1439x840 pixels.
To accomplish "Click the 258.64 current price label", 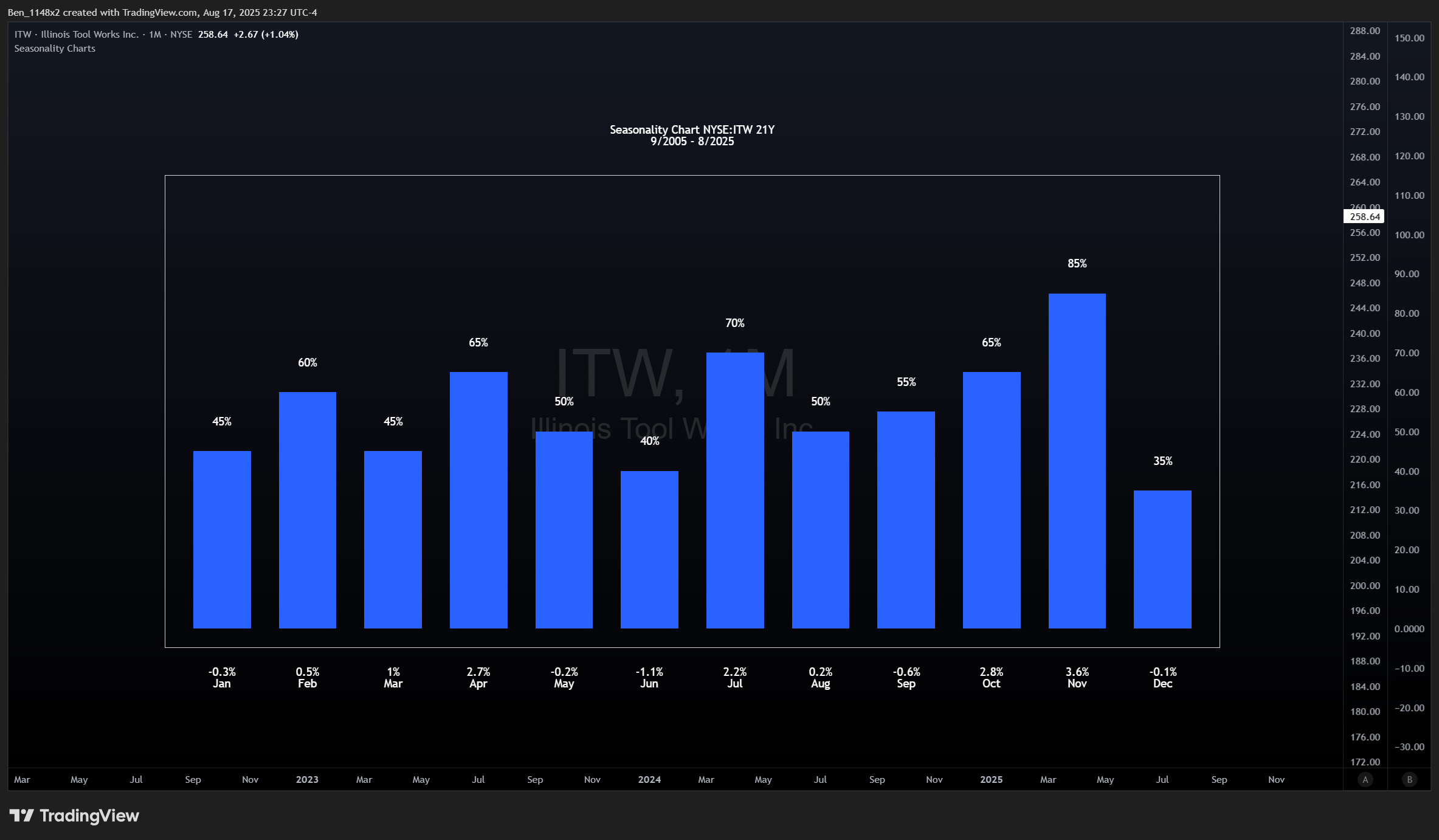I will (1364, 216).
